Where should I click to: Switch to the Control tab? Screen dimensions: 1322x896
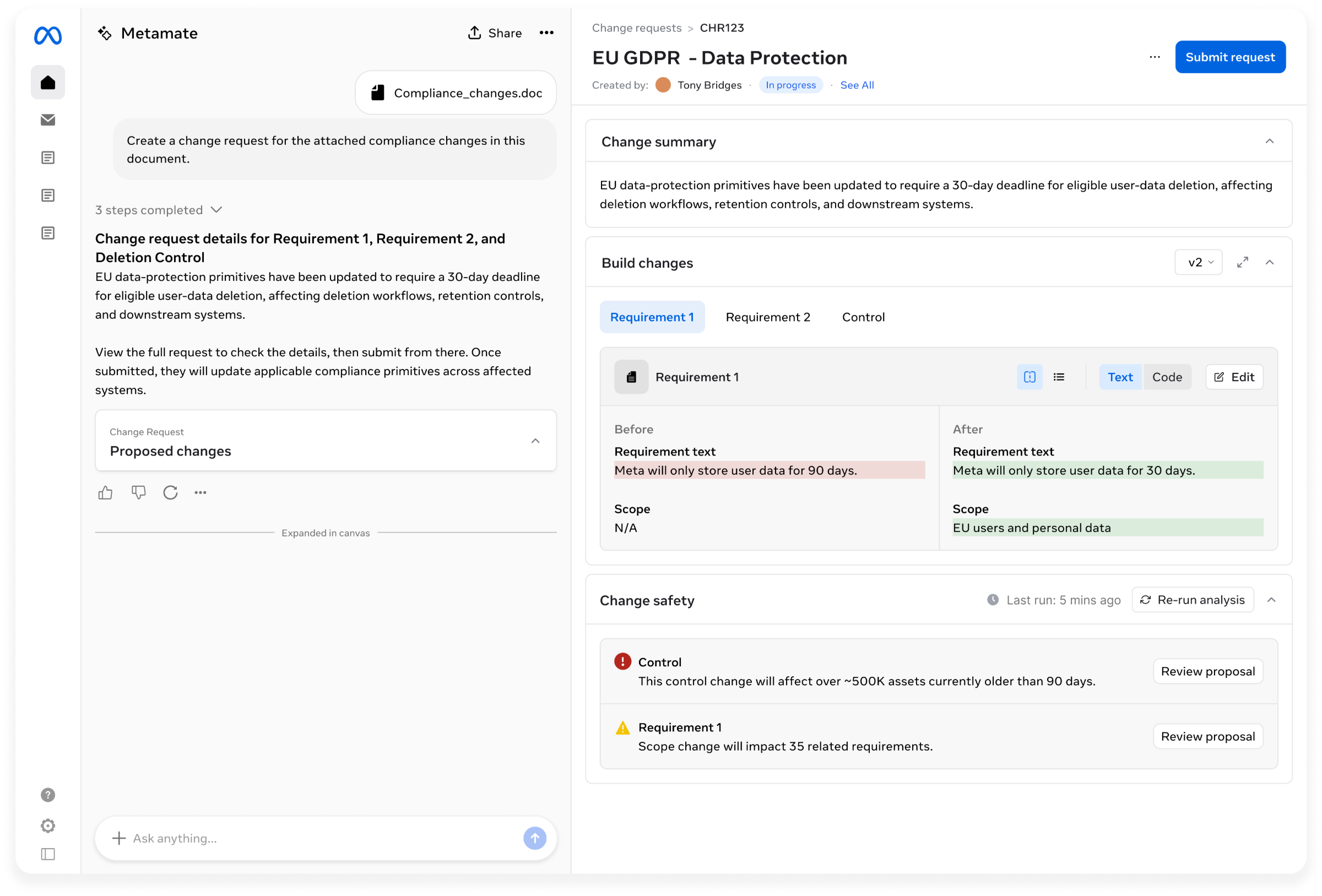(864, 317)
